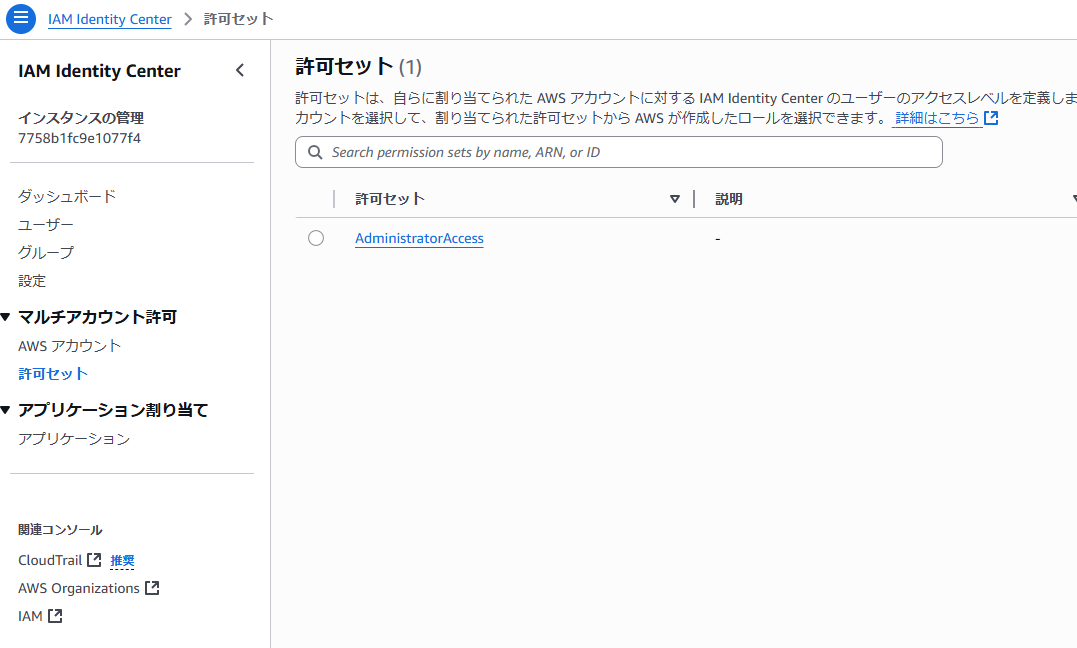Screen dimensions: 1077x648
Task: Follow the 詳細はこちら link
Action: pyautogui.click(x=937, y=118)
